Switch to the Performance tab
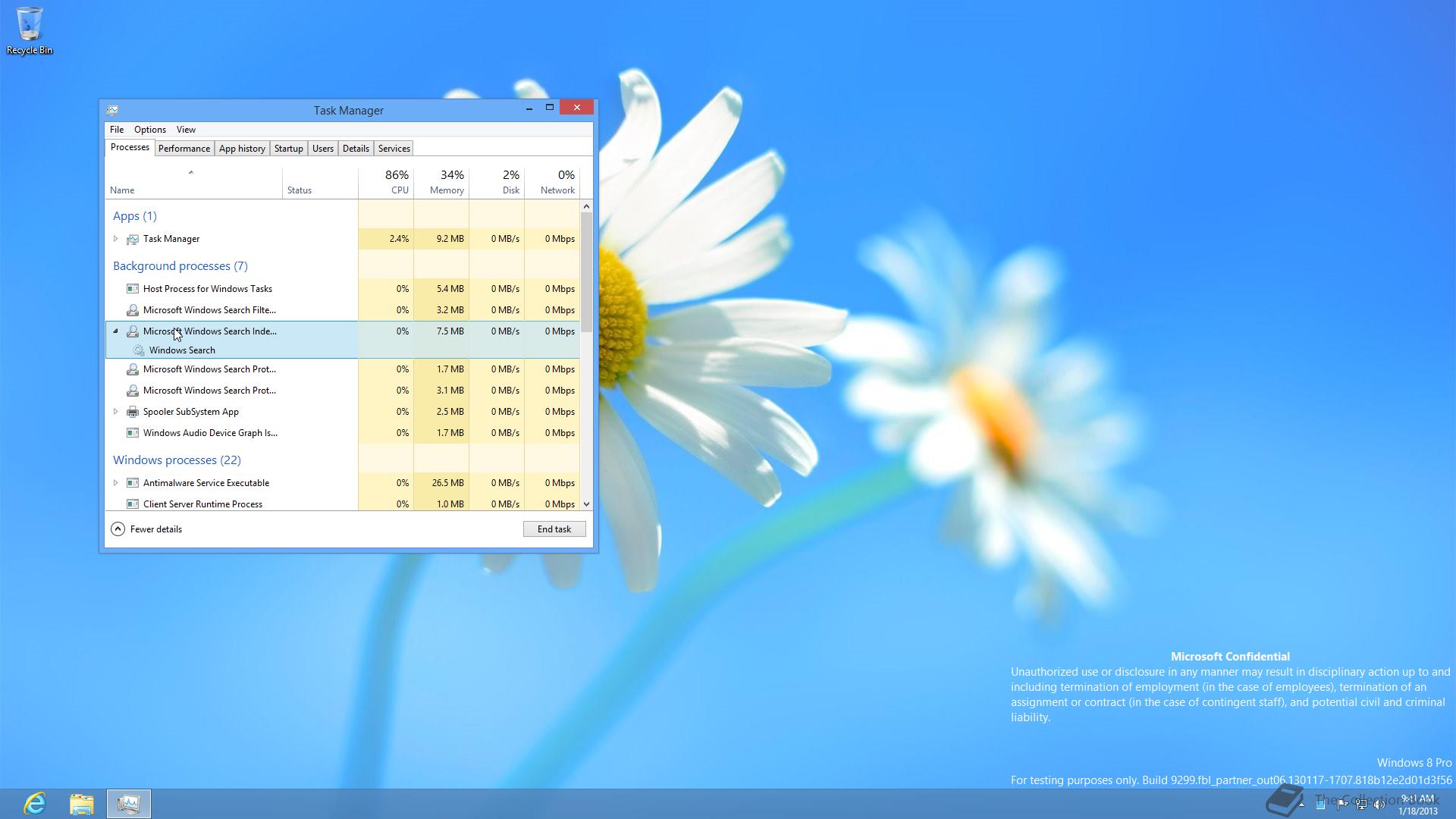 coord(184,149)
